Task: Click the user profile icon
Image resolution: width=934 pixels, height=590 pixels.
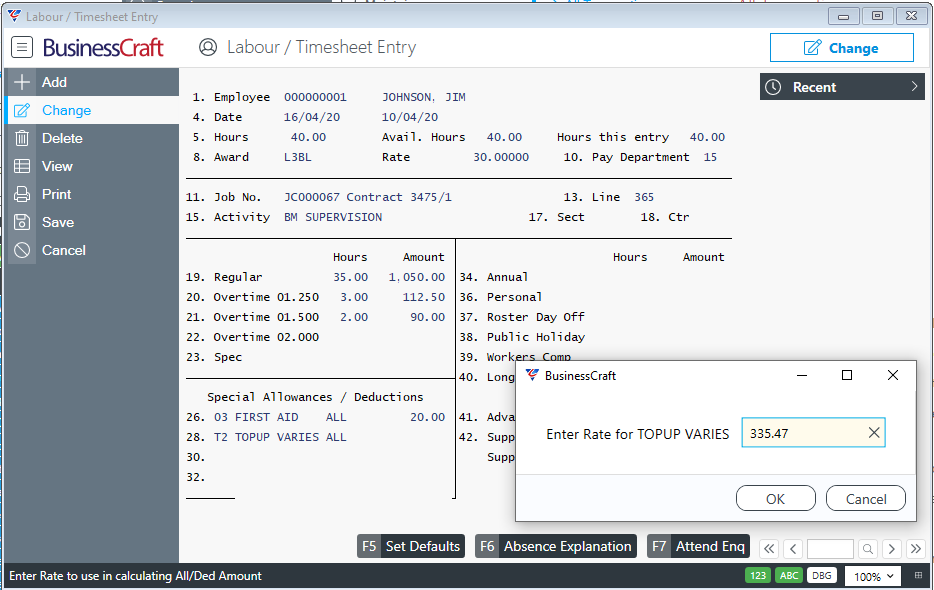Action: pos(208,47)
